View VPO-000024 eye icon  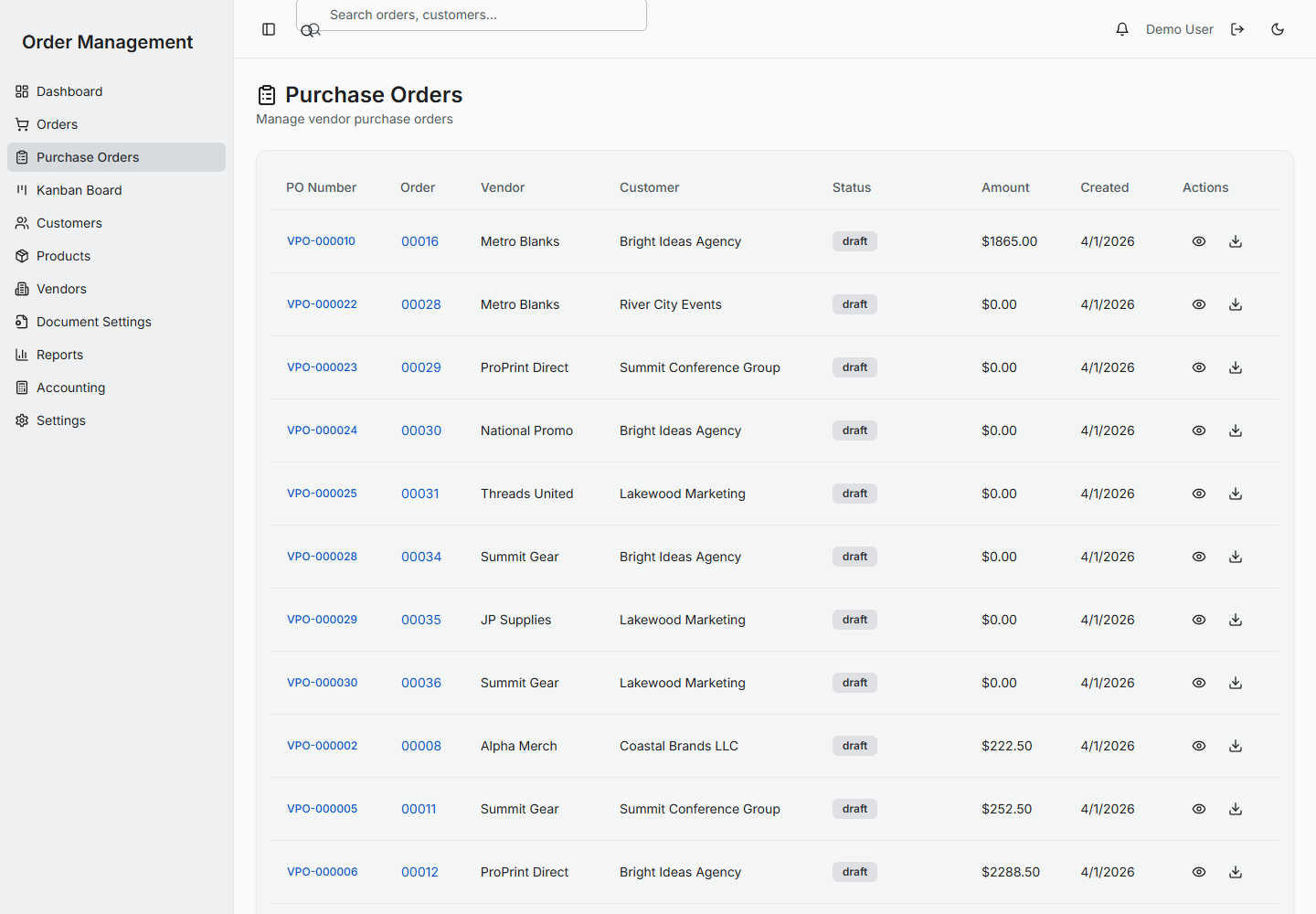click(1199, 430)
